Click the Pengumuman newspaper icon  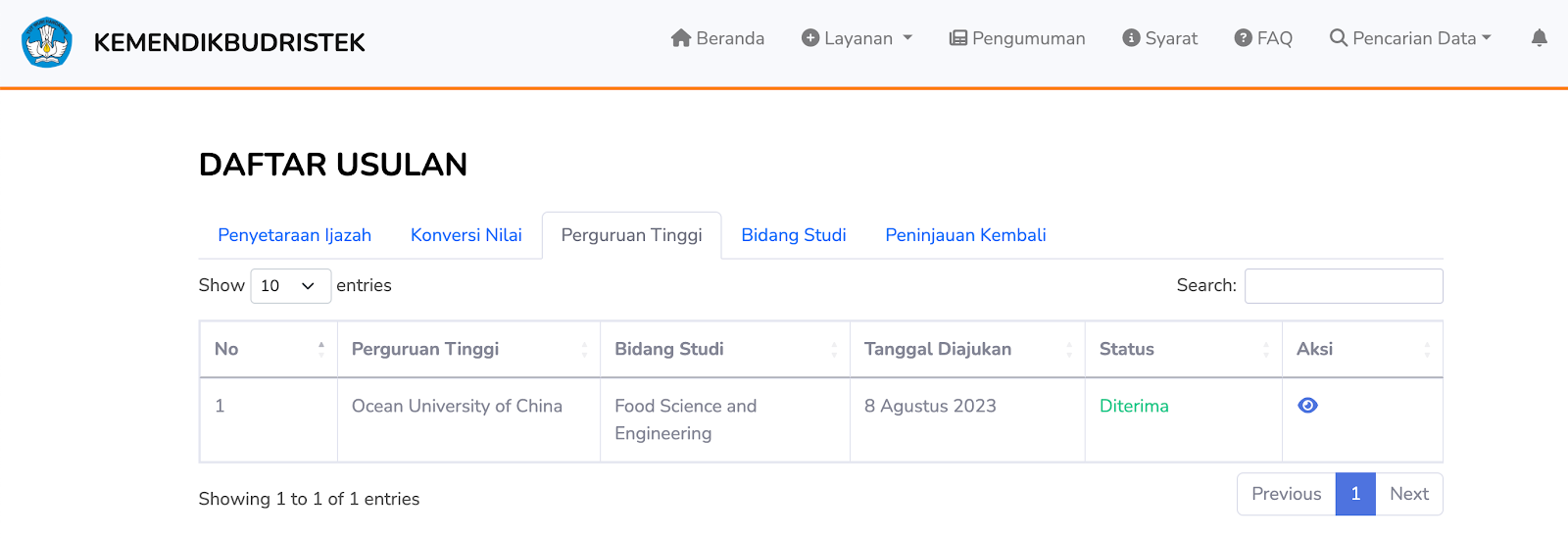(957, 38)
